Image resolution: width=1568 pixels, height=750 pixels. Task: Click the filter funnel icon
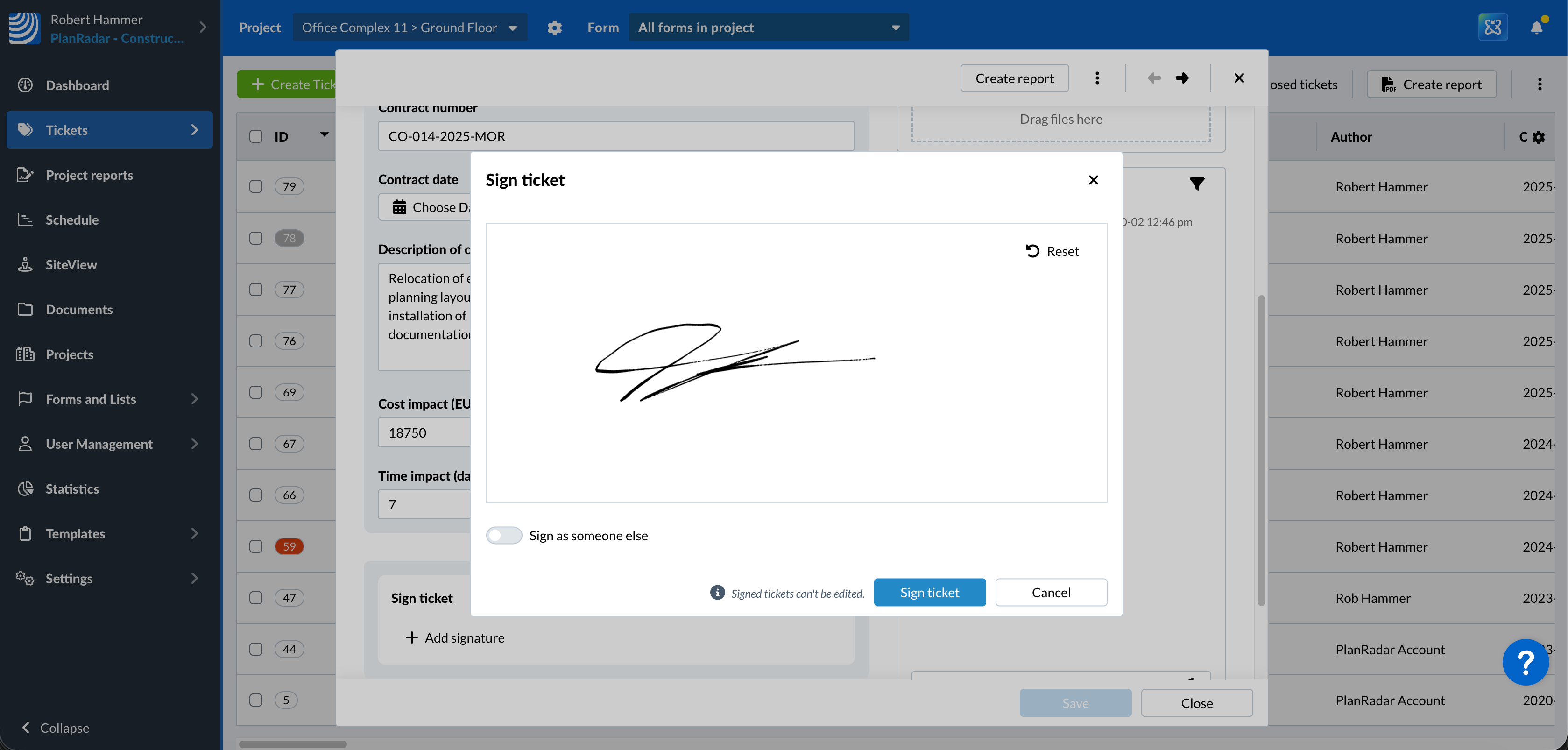1197,184
